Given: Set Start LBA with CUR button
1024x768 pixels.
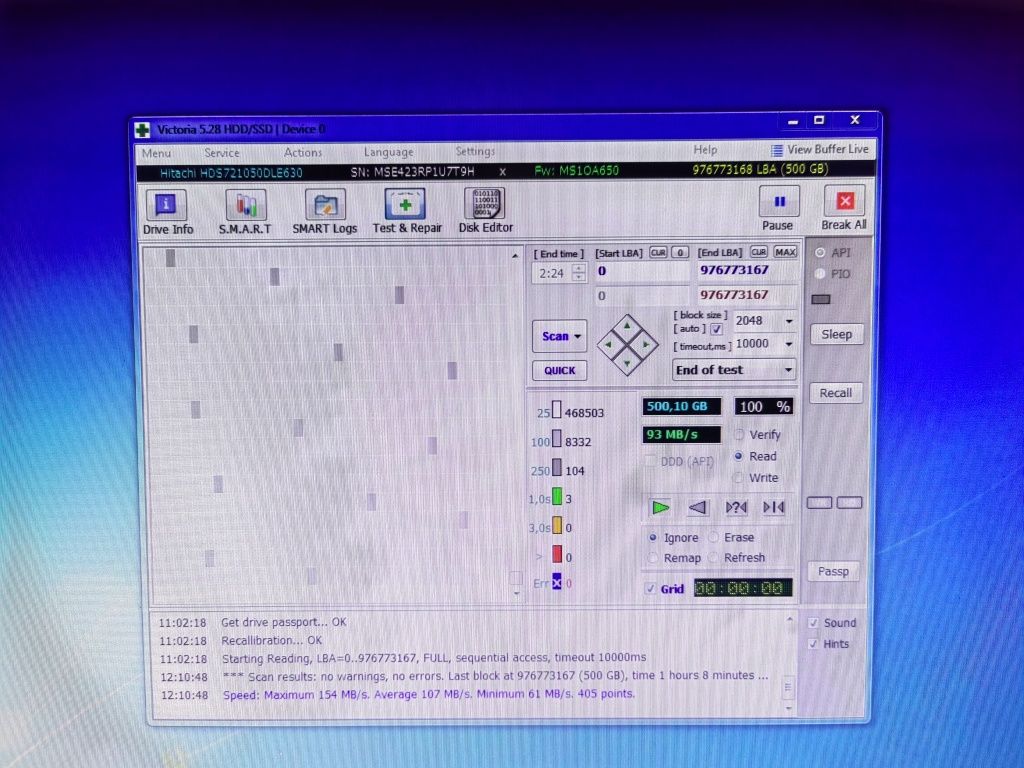Looking at the screenshot, I should [x=658, y=253].
